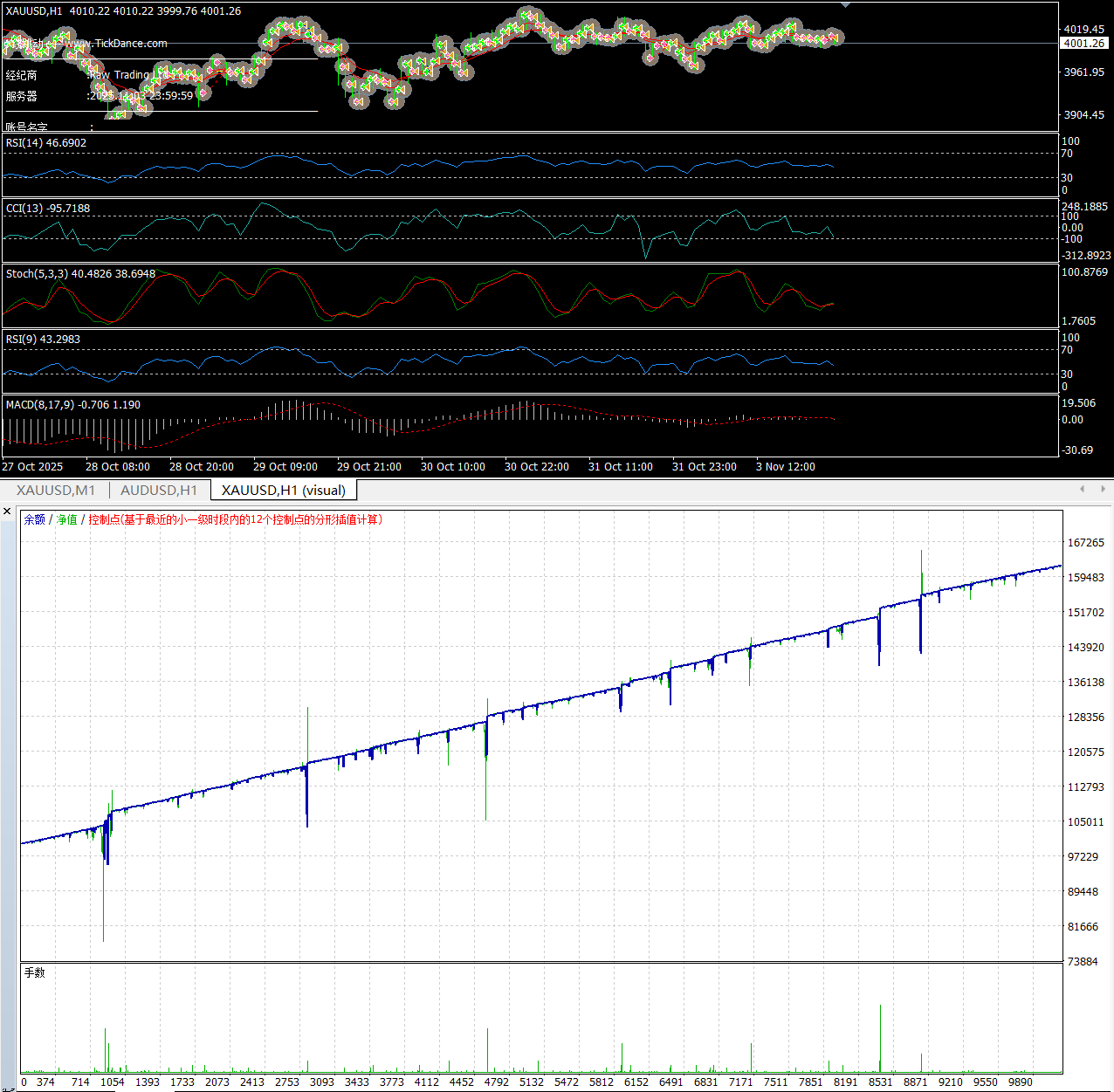
Task: Click the blue 余额 balance legend
Action: pos(34,519)
